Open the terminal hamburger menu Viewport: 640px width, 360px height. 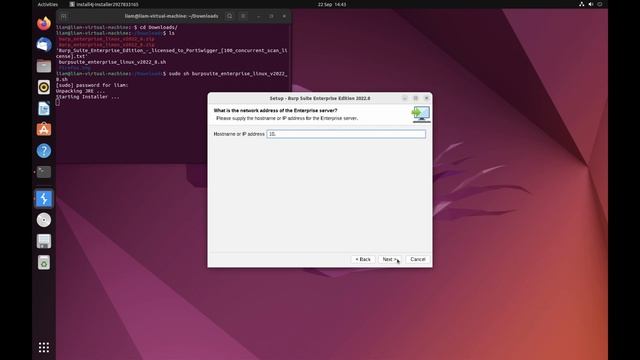[243, 16]
